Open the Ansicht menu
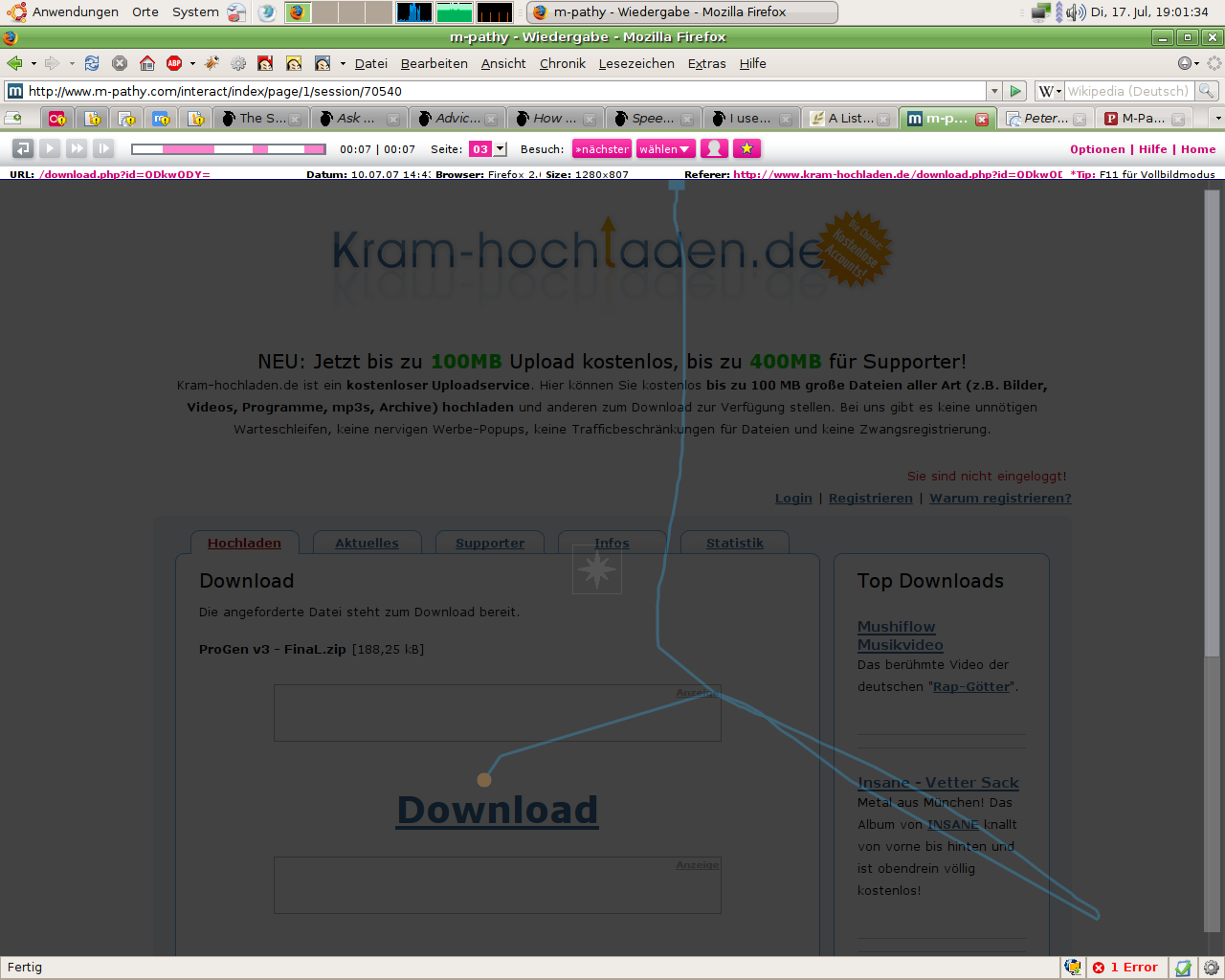This screenshot has height=980, width=1225. [x=503, y=63]
